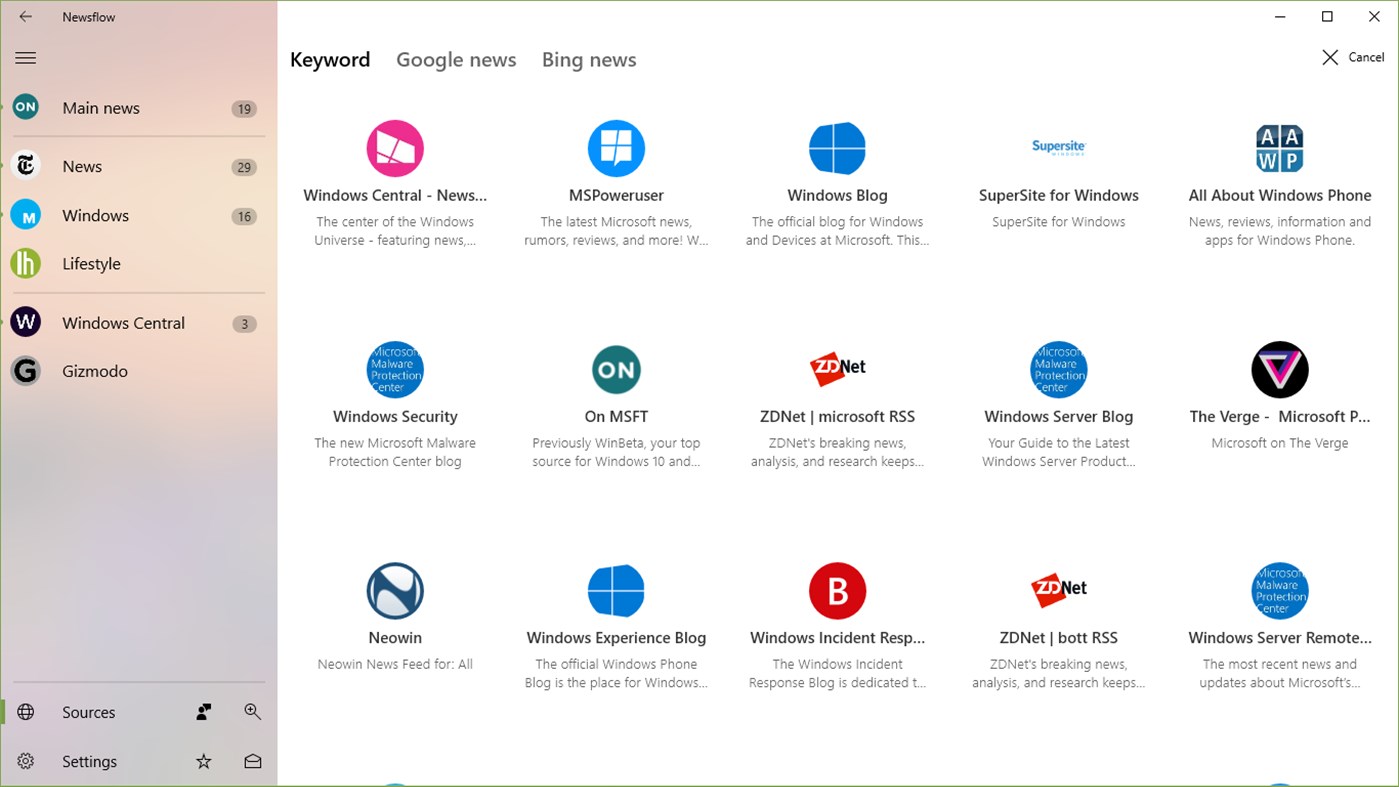1399x787 pixels.
Task: Cancel the source search
Action: pyautogui.click(x=1352, y=57)
